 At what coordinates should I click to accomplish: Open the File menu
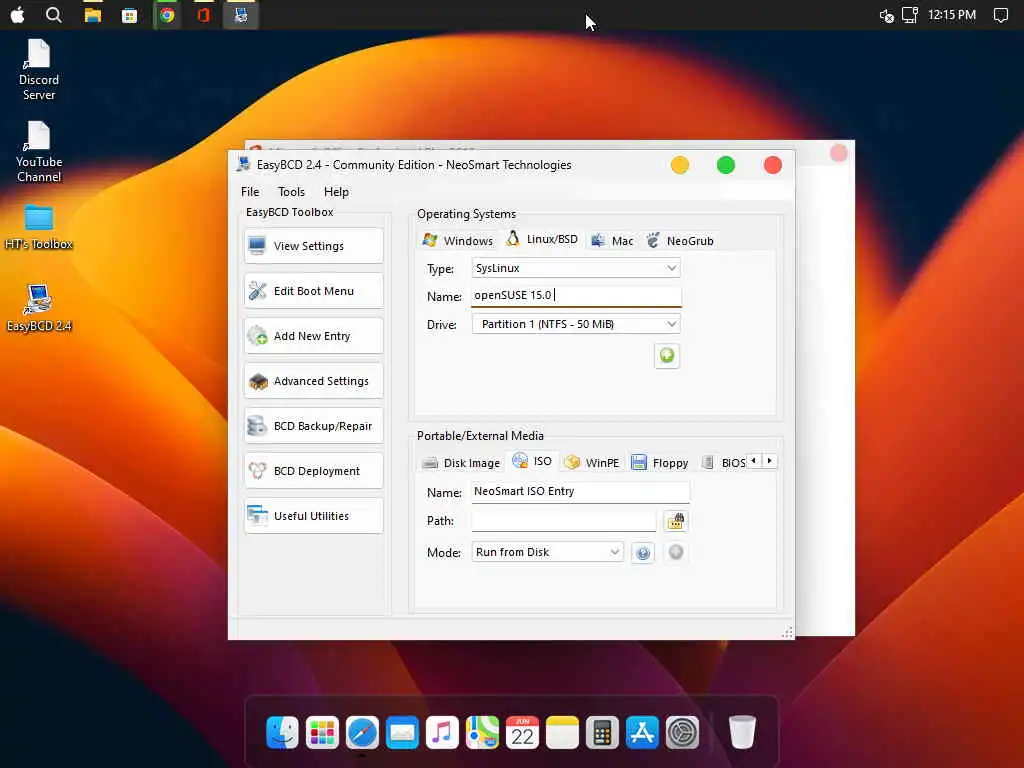[250, 192]
